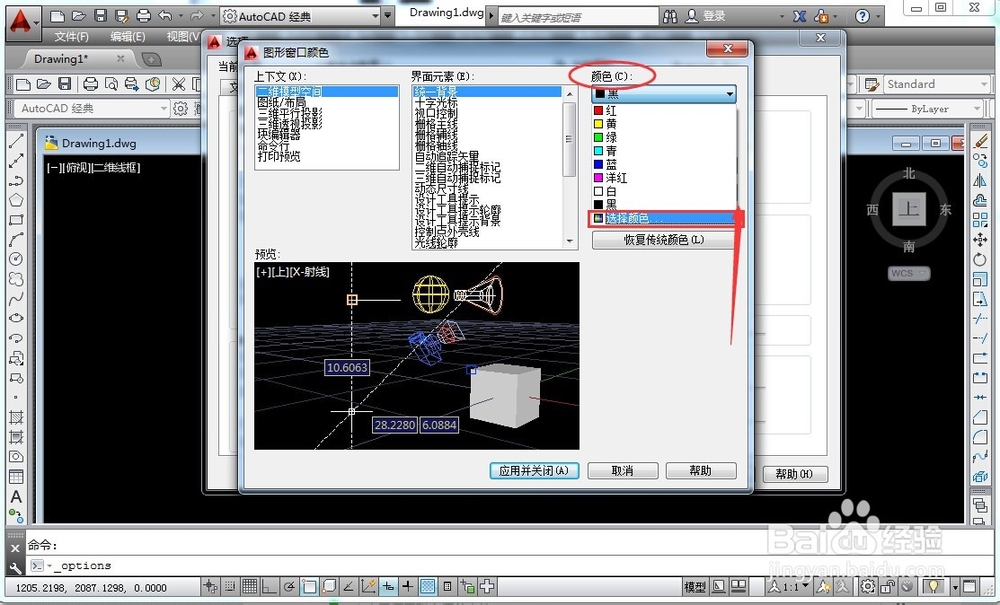Pick the 黄 yellow color swatch

coord(598,124)
